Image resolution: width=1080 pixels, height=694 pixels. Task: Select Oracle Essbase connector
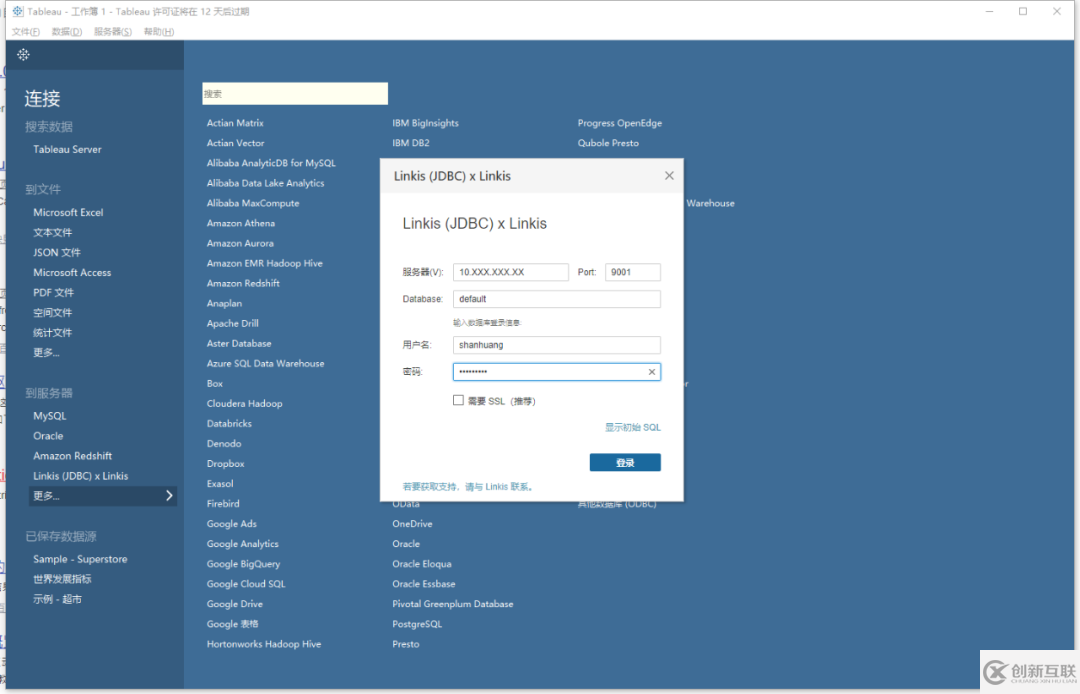424,584
